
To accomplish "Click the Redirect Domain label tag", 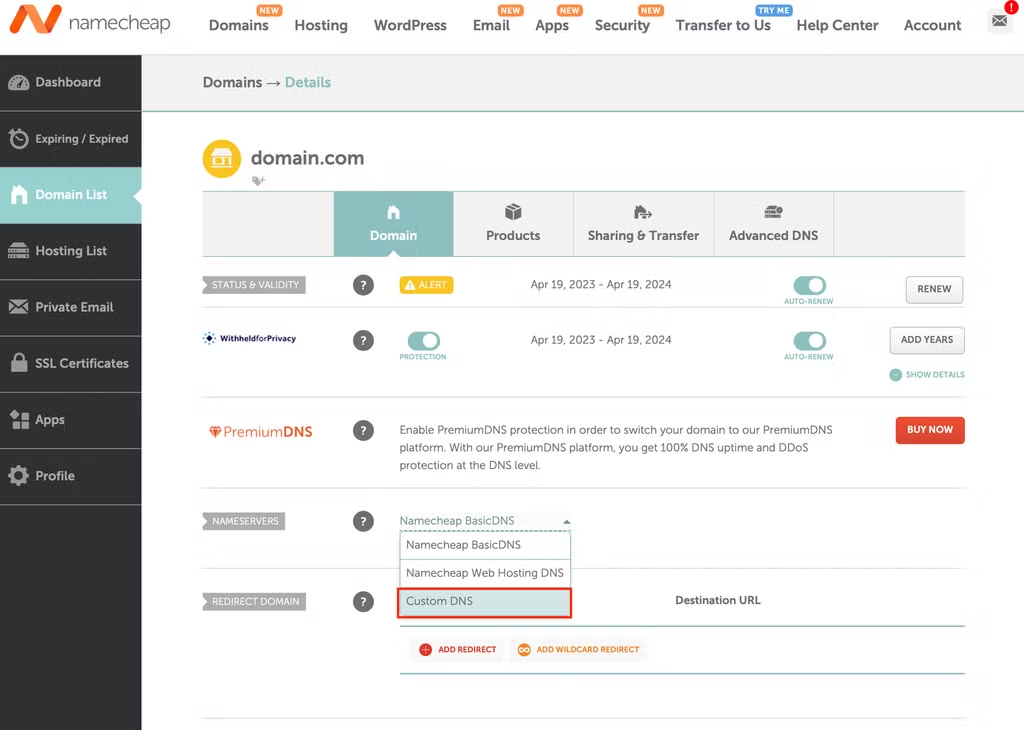I will pos(254,602).
